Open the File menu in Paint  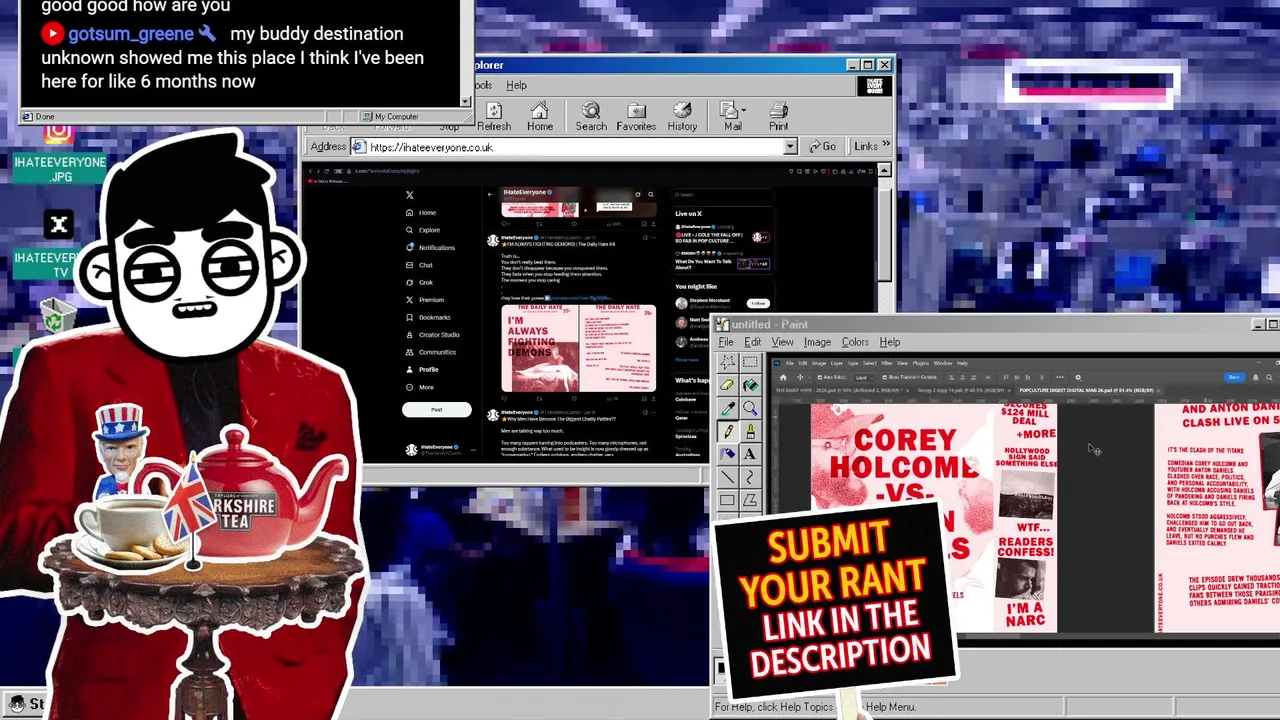(x=726, y=342)
